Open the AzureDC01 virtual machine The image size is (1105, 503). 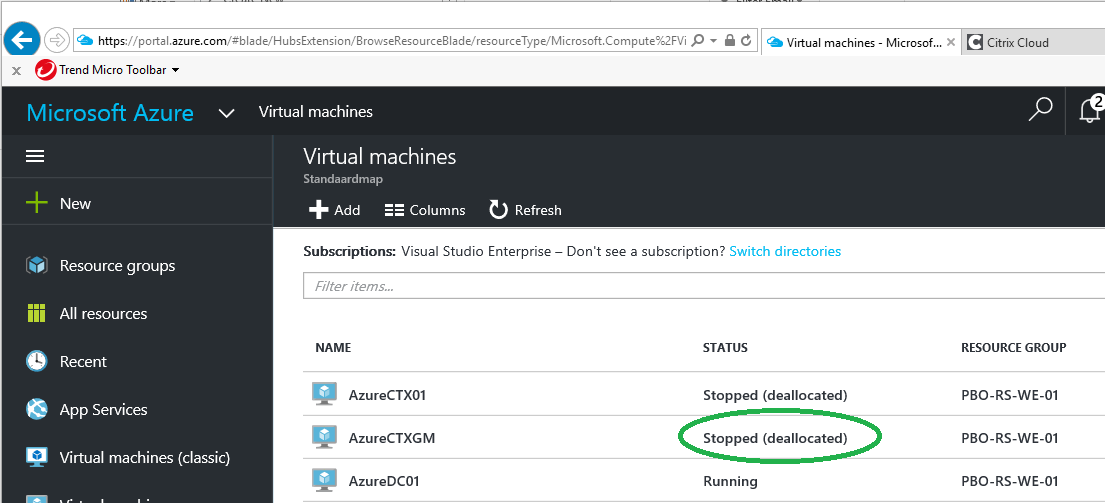pyautogui.click(x=384, y=482)
